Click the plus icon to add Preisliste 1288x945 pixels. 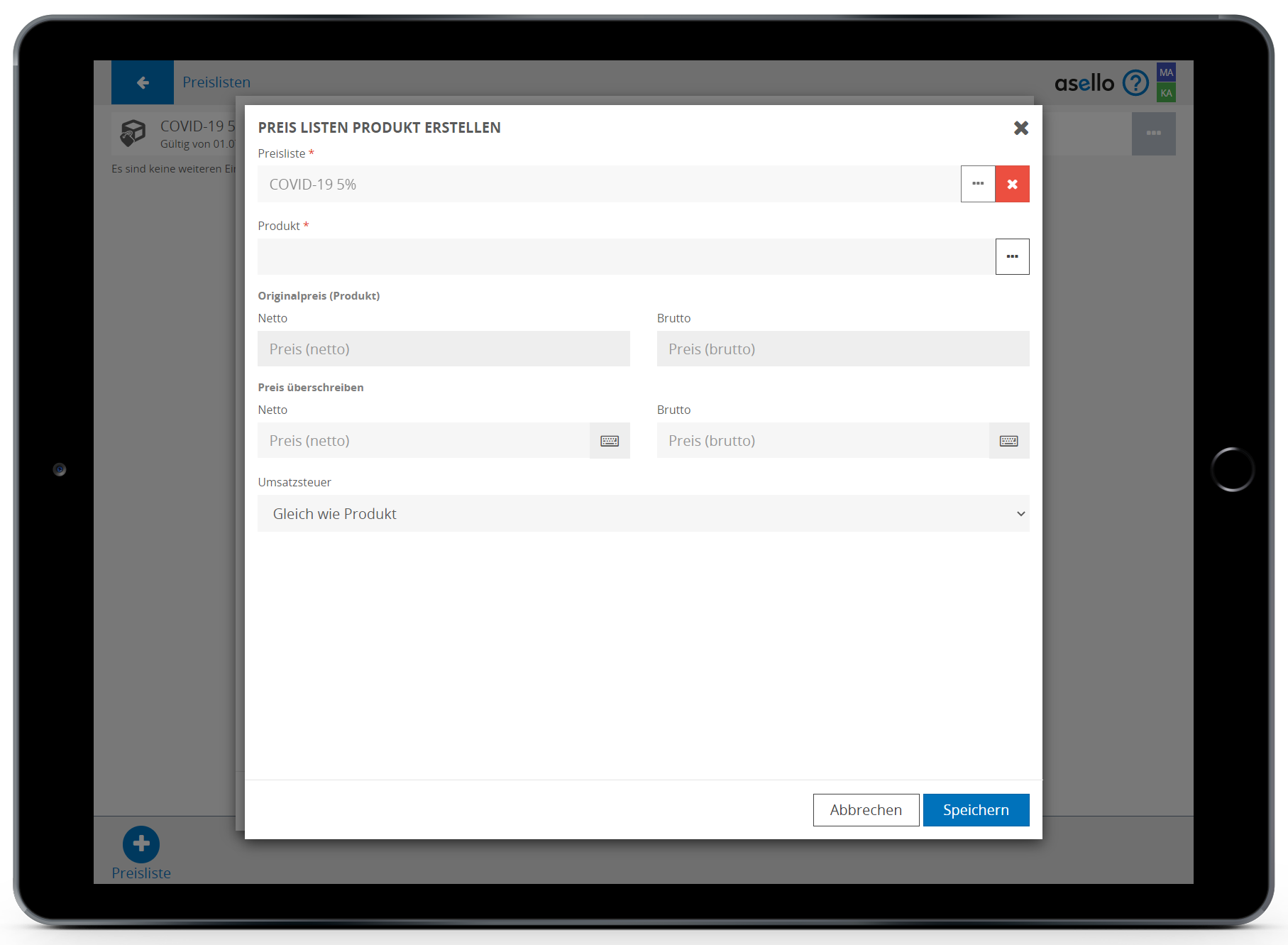141,844
